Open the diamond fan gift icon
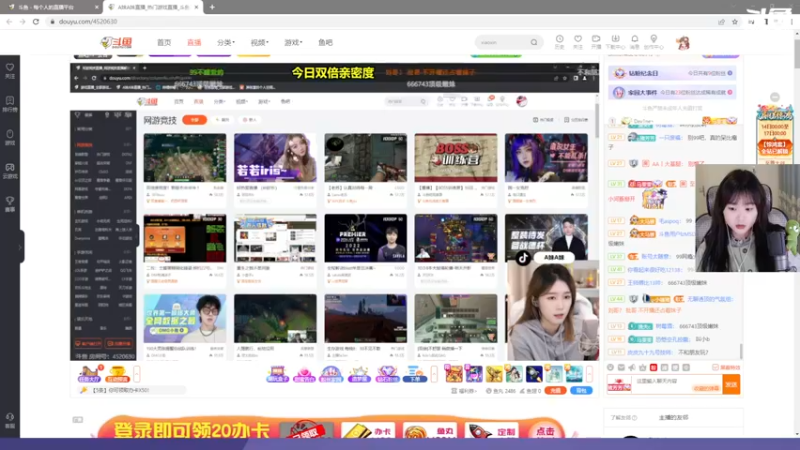This screenshot has height=450, width=800. (x=387, y=374)
